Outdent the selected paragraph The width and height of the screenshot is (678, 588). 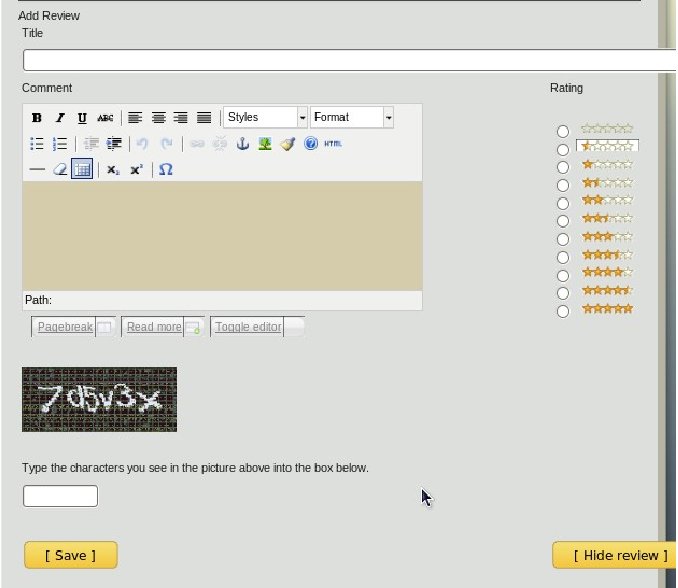point(91,144)
